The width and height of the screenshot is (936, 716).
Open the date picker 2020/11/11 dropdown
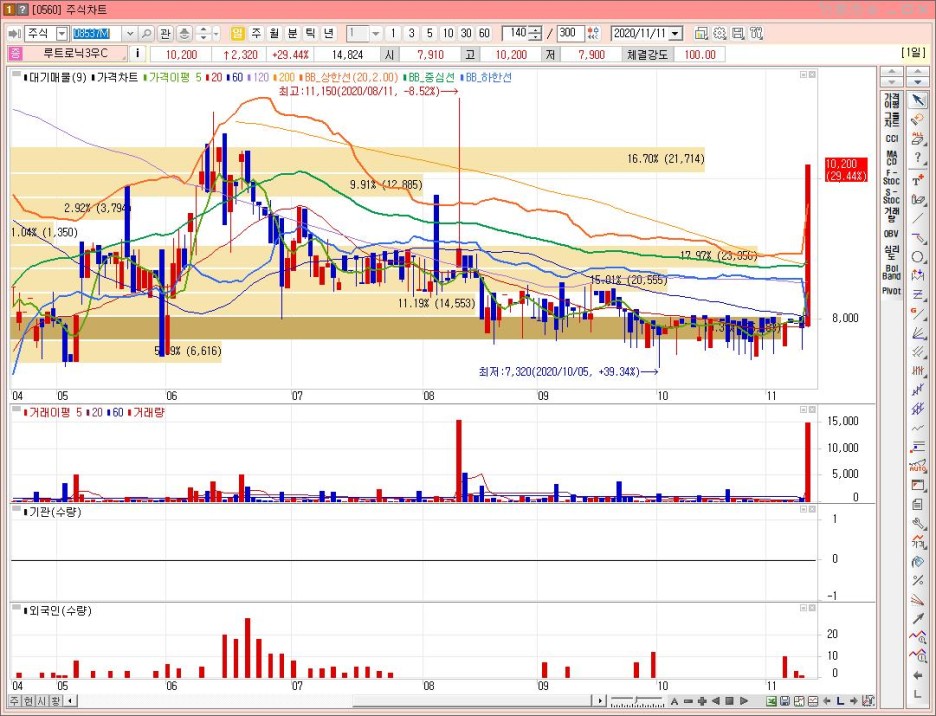pyautogui.click(x=676, y=33)
